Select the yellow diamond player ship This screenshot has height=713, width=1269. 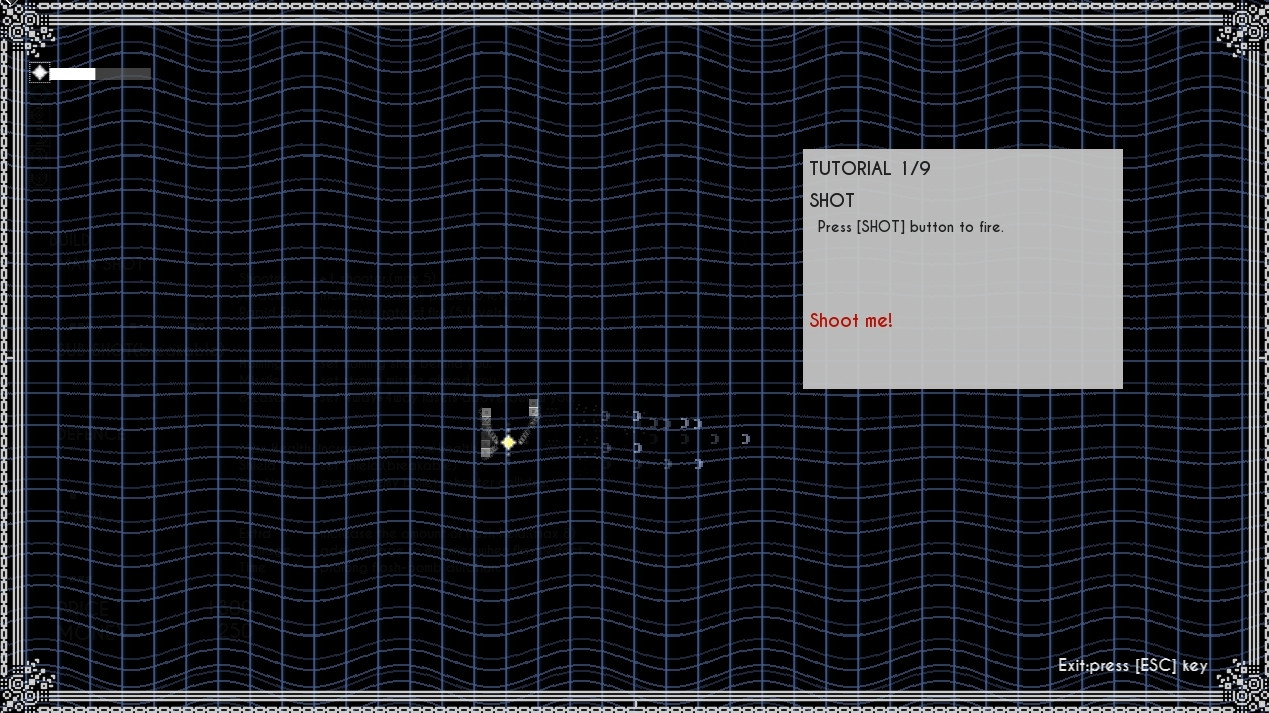click(x=509, y=441)
